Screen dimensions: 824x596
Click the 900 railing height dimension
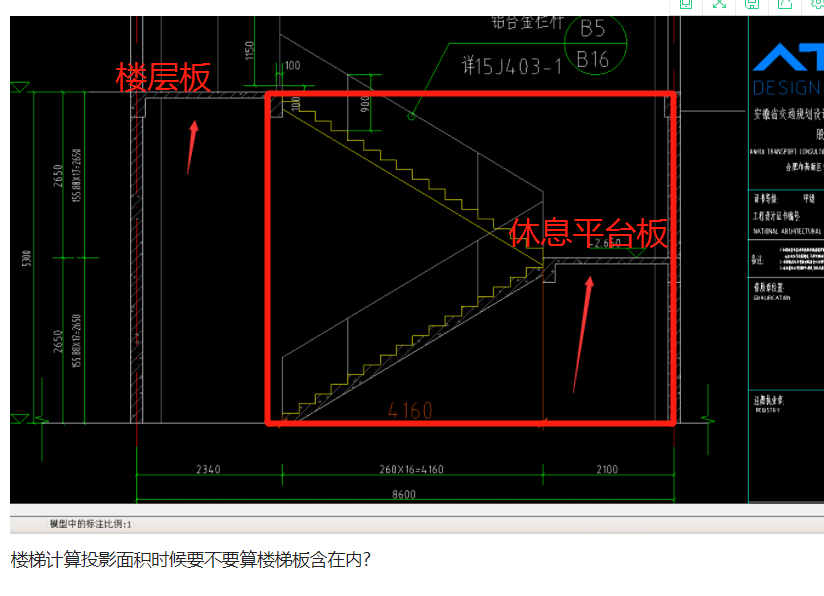tap(365, 104)
